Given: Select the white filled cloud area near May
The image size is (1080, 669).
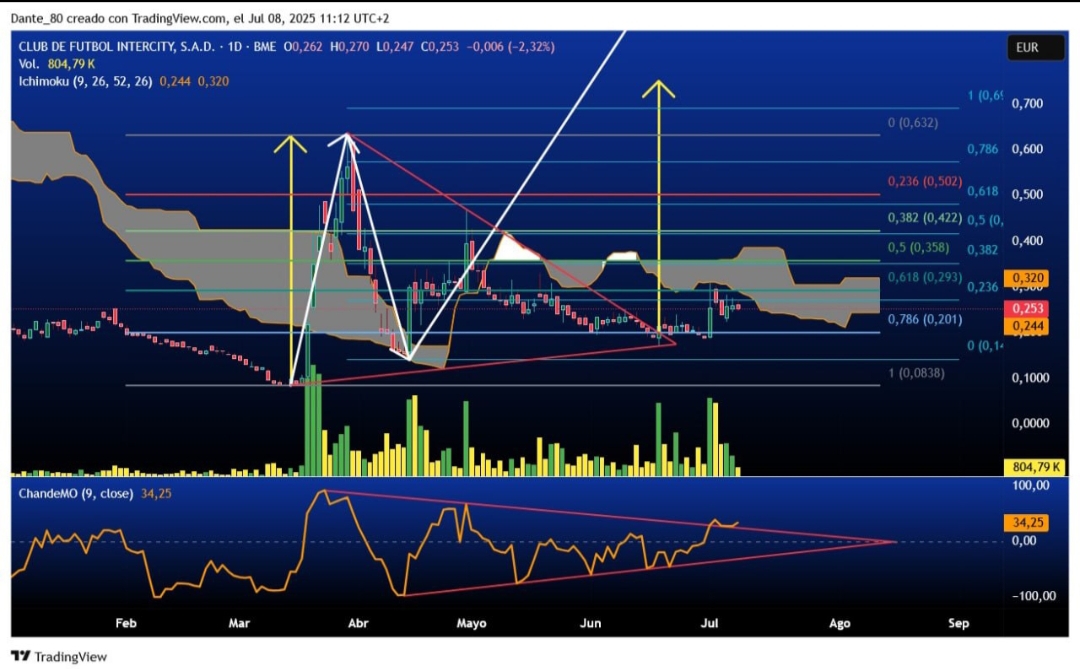Looking at the screenshot, I should 515,249.
